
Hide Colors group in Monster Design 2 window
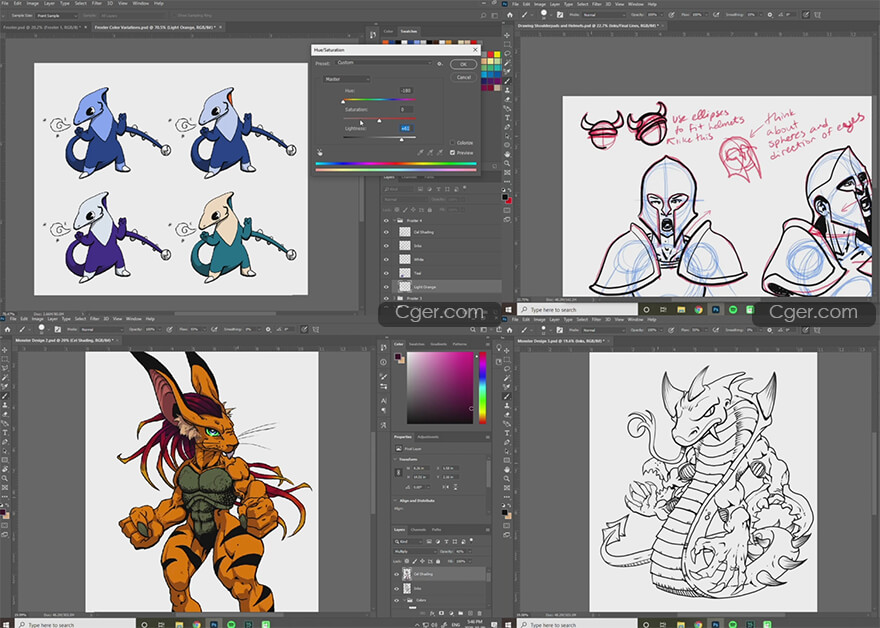tap(397, 601)
